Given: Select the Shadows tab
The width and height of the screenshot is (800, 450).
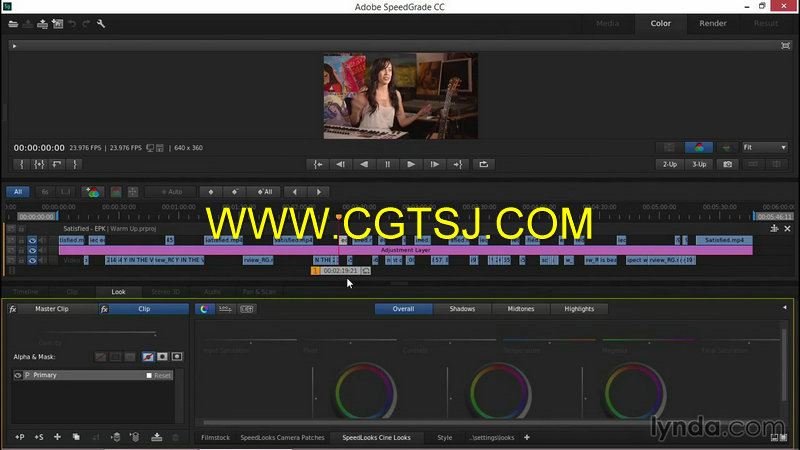Looking at the screenshot, I should tap(462, 309).
